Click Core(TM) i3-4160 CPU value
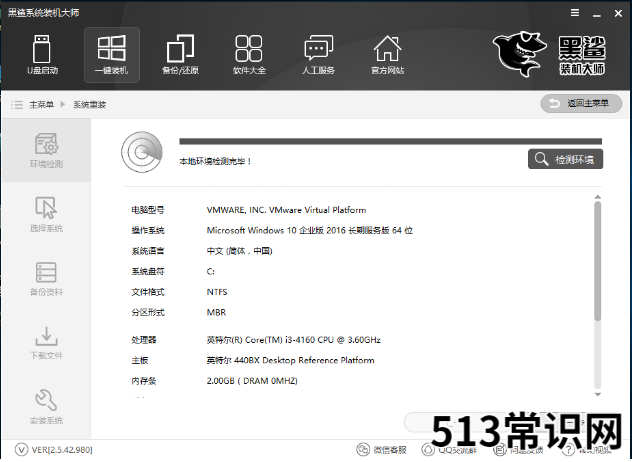632x462 pixels. 293,340
